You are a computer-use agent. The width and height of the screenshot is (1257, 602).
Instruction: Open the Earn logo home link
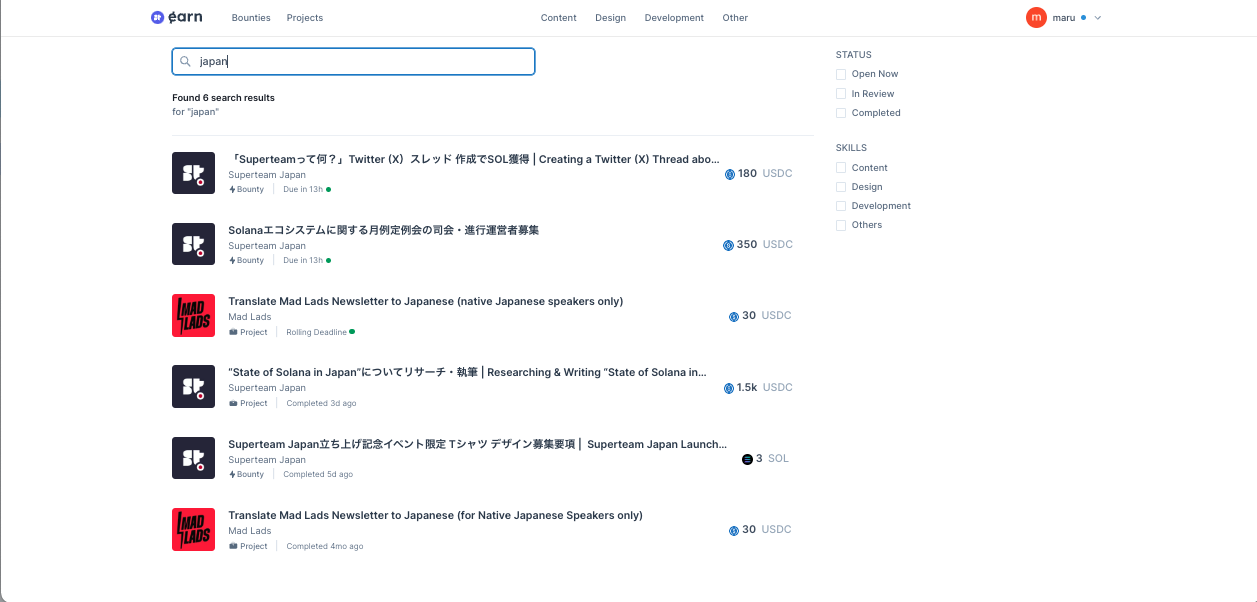click(x=176, y=17)
